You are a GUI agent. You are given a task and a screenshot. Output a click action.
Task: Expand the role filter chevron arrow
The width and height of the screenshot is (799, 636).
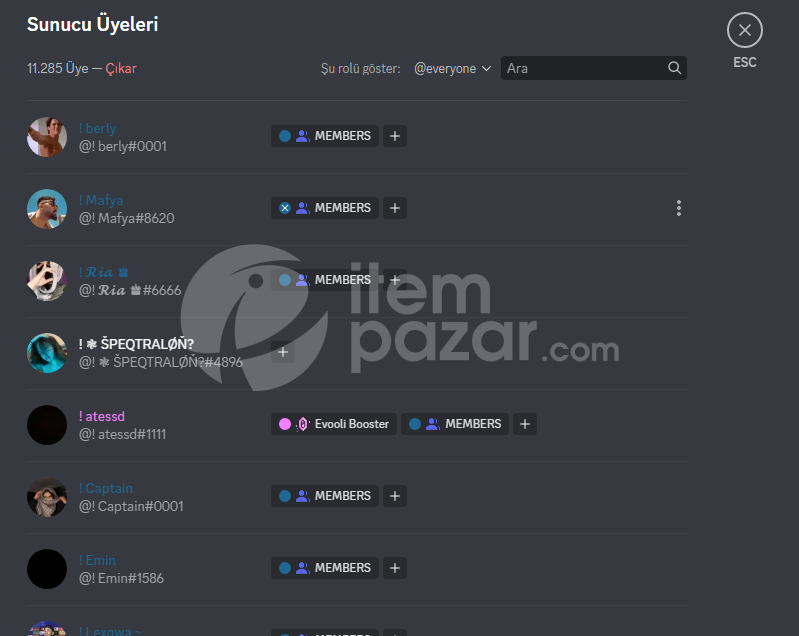(487, 68)
